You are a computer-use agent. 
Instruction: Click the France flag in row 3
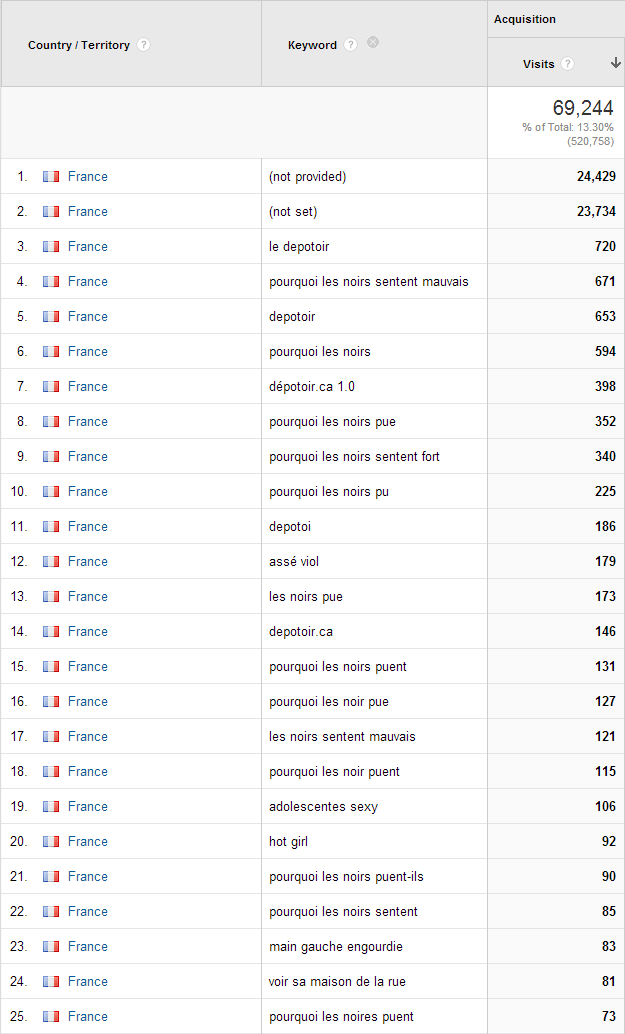coord(51,246)
